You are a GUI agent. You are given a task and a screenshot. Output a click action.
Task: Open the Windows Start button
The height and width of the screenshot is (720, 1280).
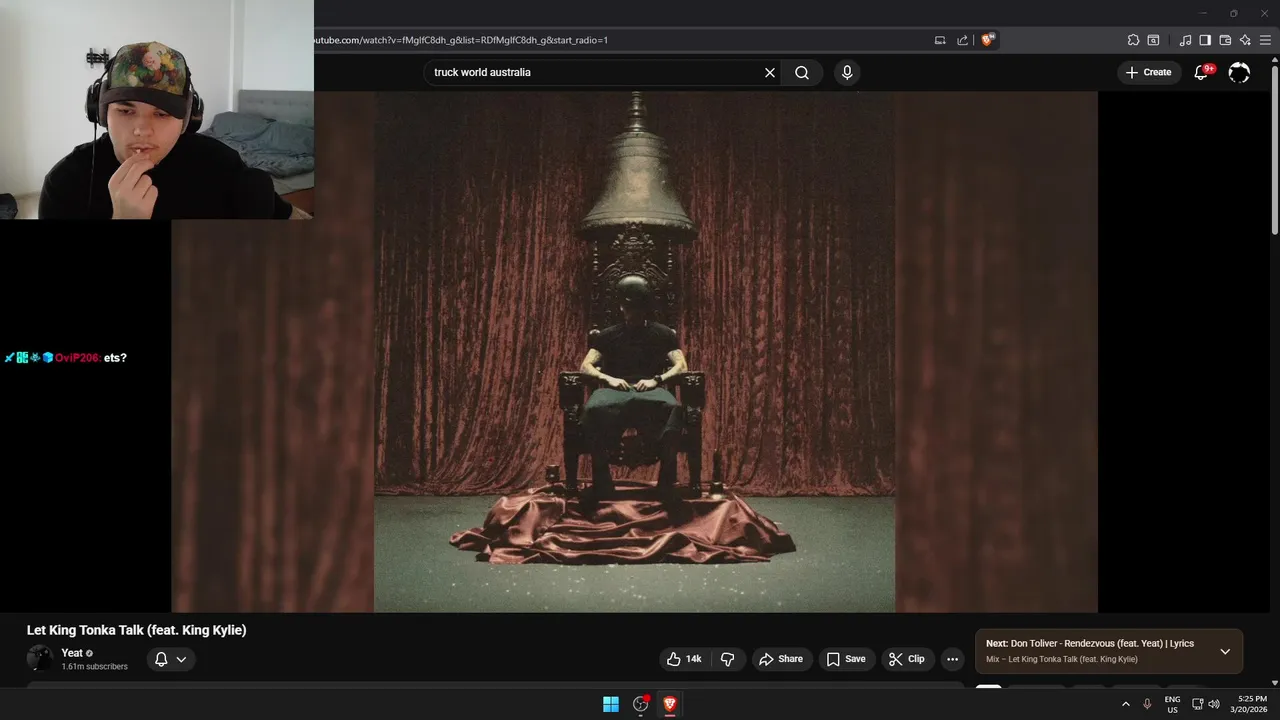tap(611, 704)
